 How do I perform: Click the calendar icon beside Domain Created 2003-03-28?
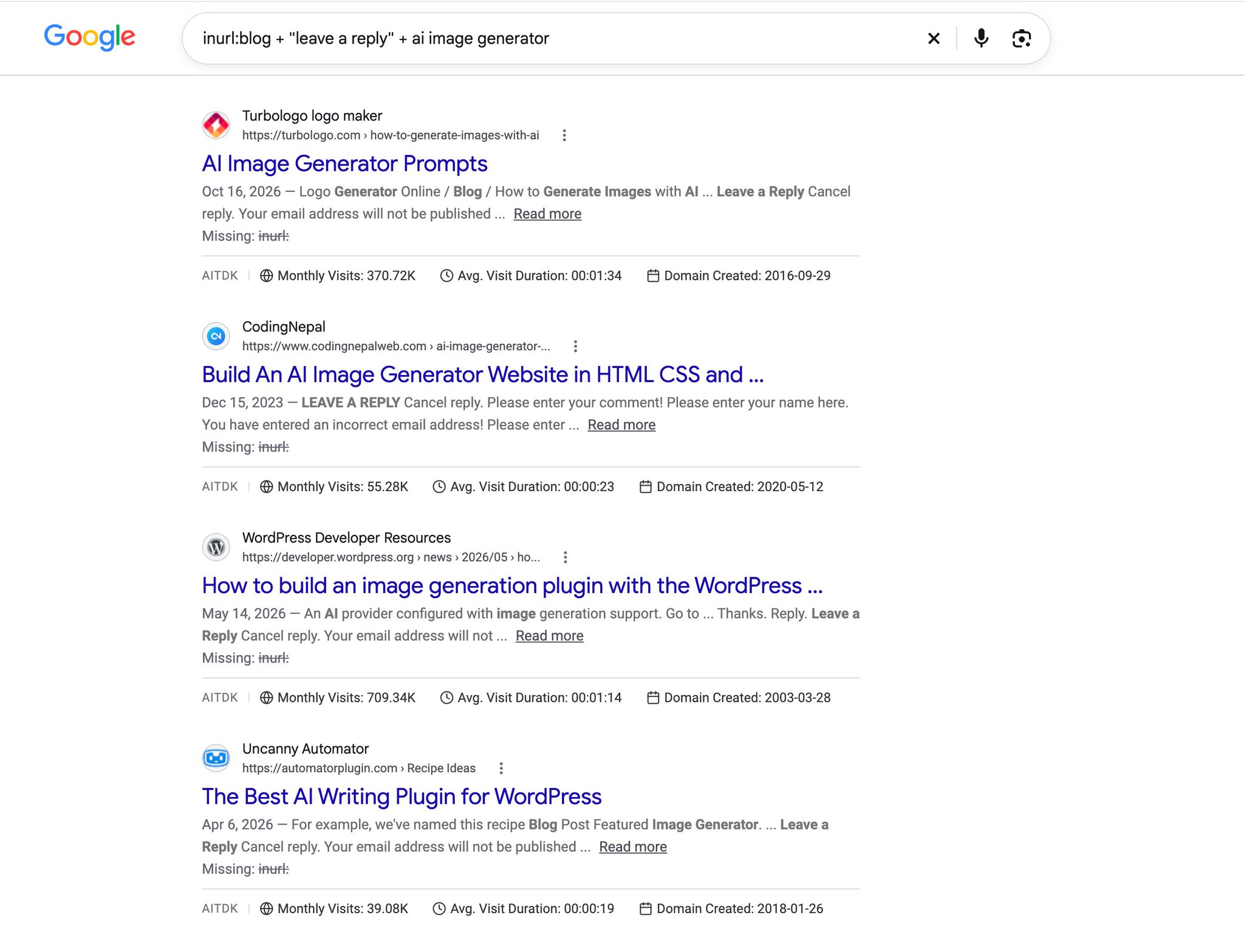[x=653, y=698]
